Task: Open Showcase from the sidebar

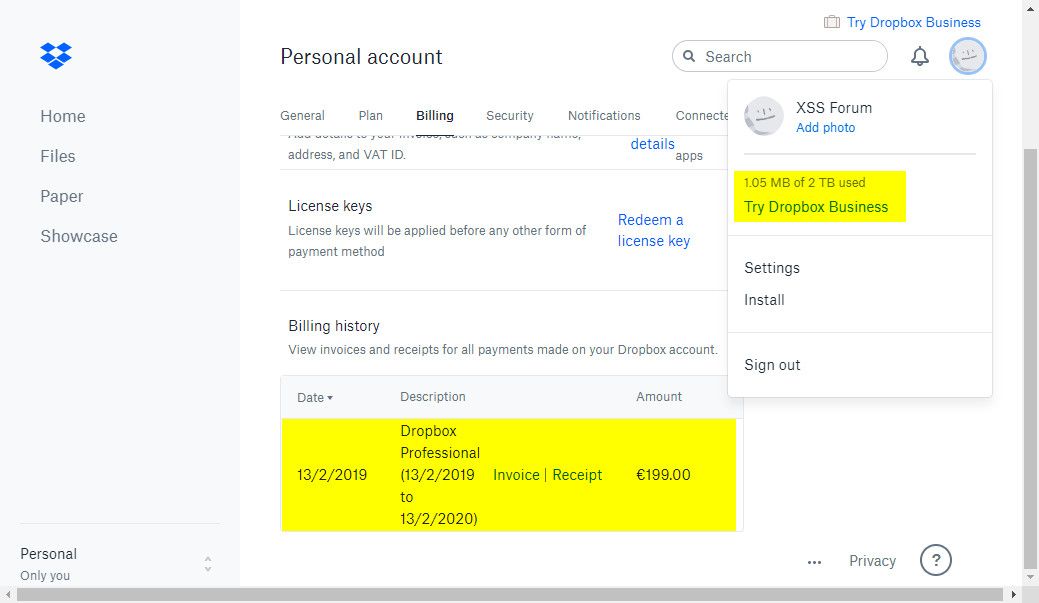Action: click(79, 236)
